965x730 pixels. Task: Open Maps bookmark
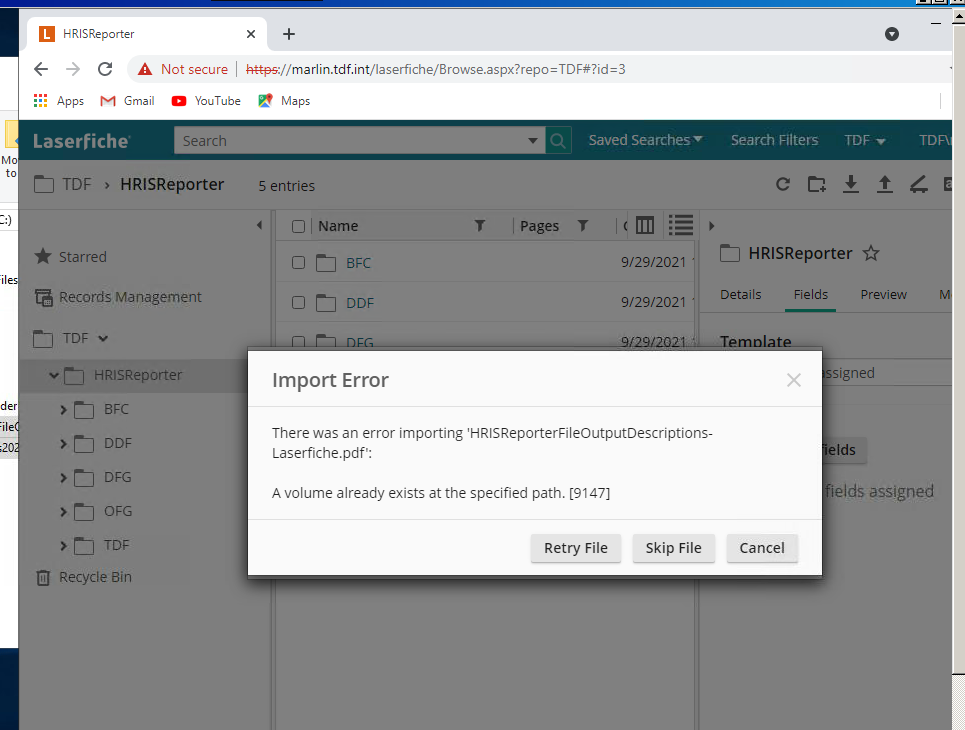coord(284,101)
